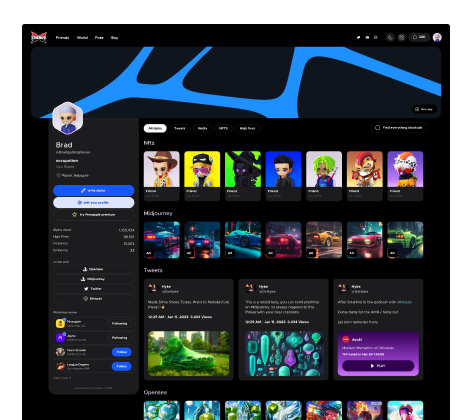Open the green-haired NFT card
The image size is (472, 420).
point(324,176)
